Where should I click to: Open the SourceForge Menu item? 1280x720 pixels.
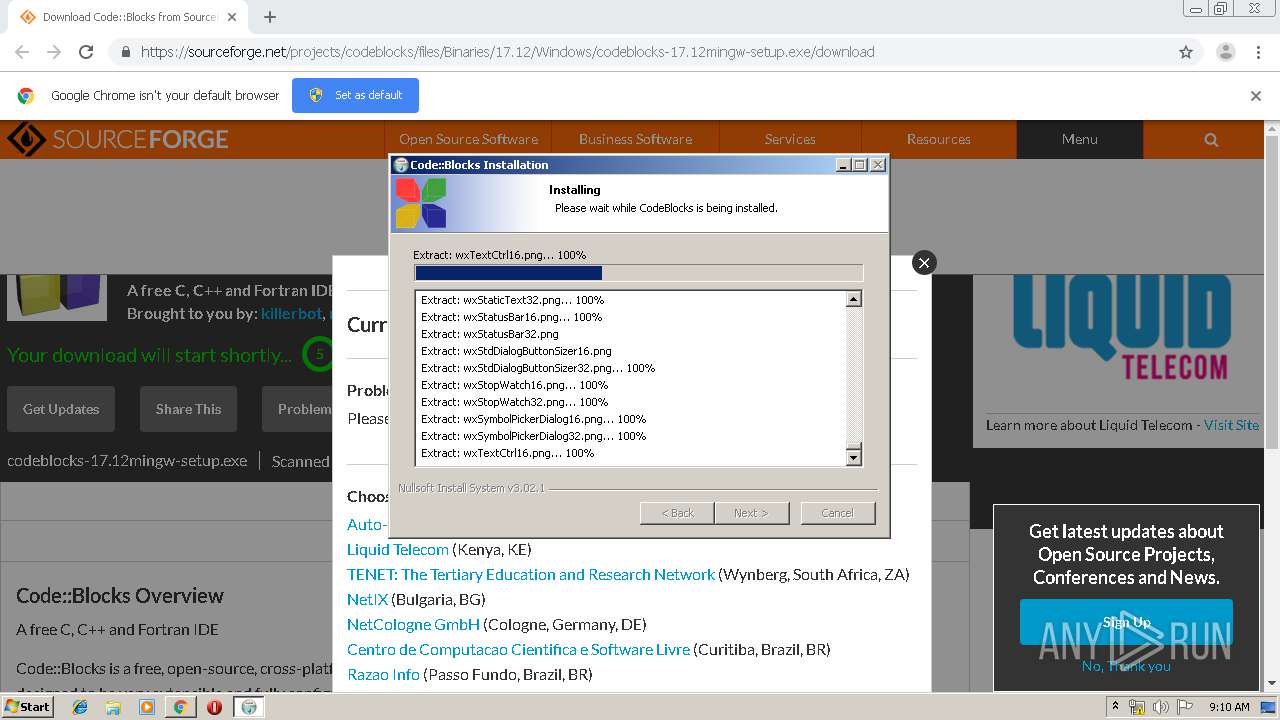coord(1079,139)
